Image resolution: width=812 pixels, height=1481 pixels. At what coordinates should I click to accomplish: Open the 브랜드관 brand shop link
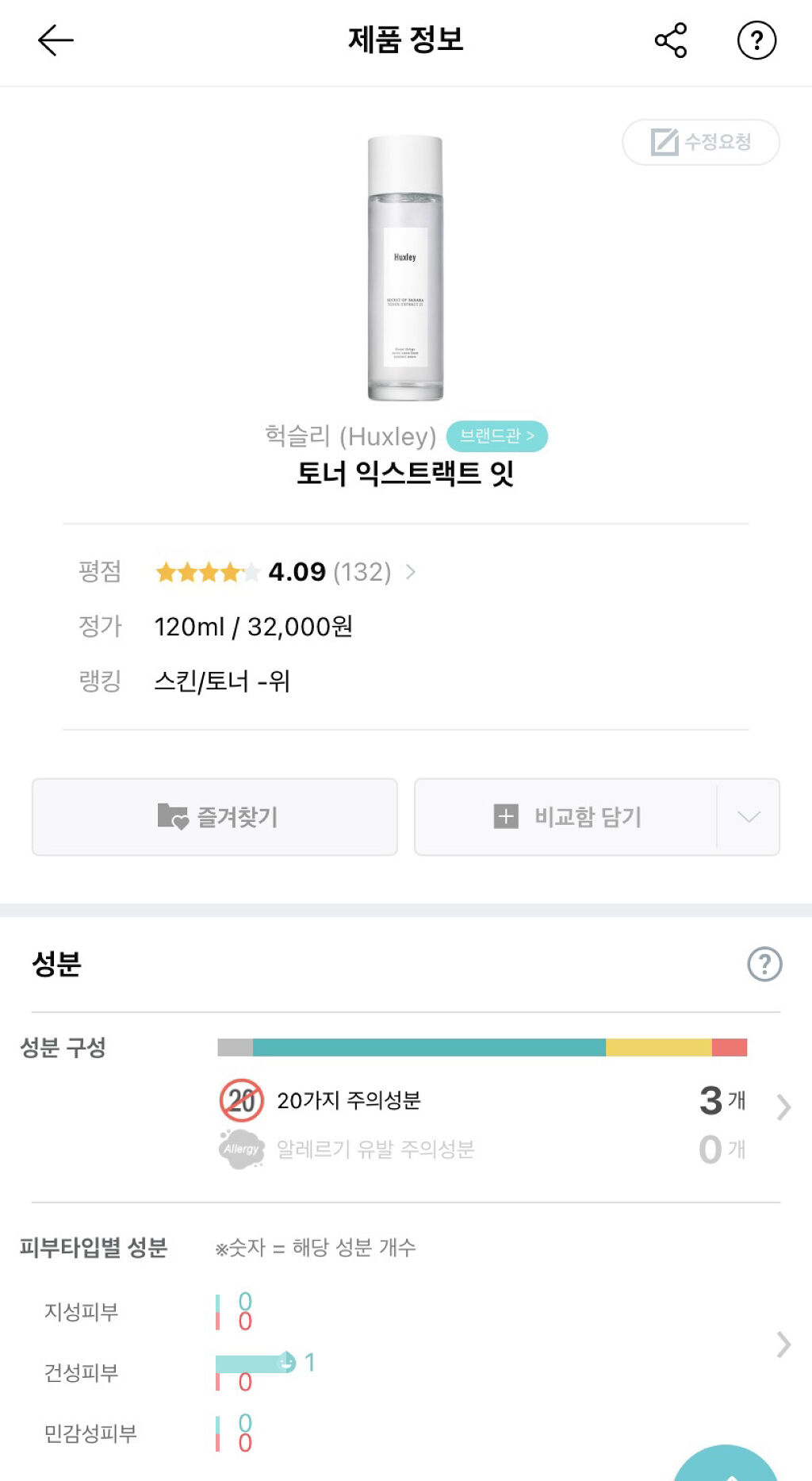point(496,436)
